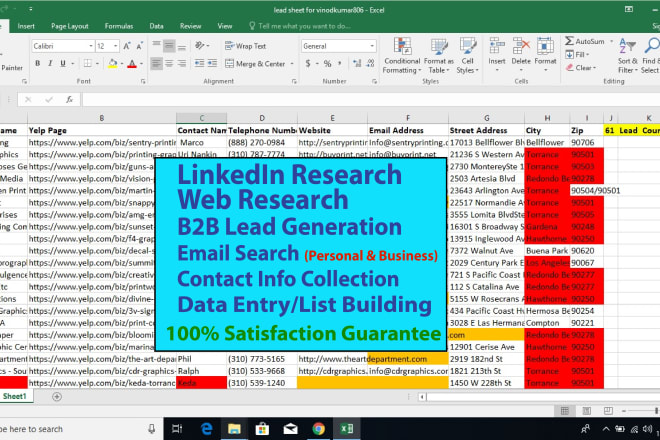660x440 pixels.
Task: Open Cell Styles gallery
Action: (467, 55)
